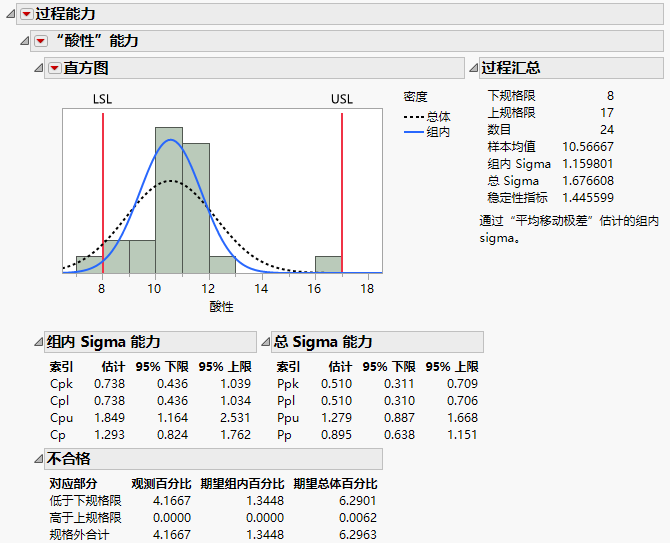Click the Cpk upper limit 1.039
Viewport: 670px width, 543px height.
pos(235,384)
